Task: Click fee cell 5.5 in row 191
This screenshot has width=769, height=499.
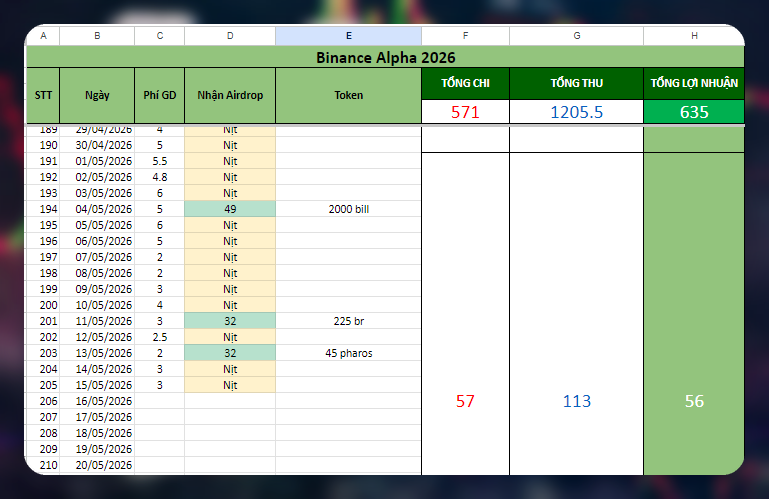Action: 160,161
